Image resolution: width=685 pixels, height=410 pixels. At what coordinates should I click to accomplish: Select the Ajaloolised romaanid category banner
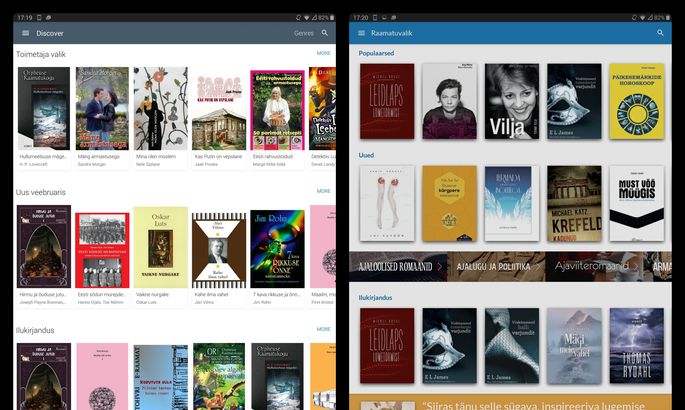tap(398, 266)
